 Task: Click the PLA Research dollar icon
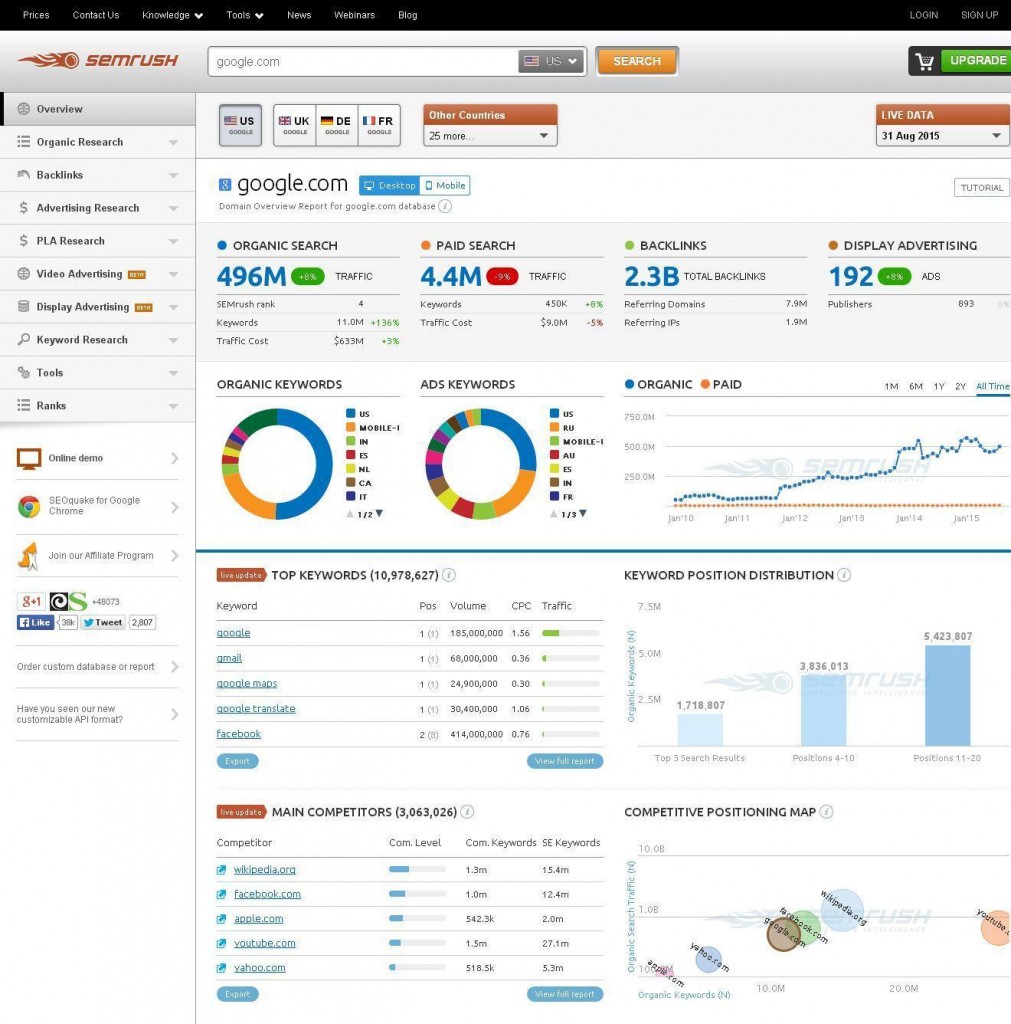pos(24,240)
